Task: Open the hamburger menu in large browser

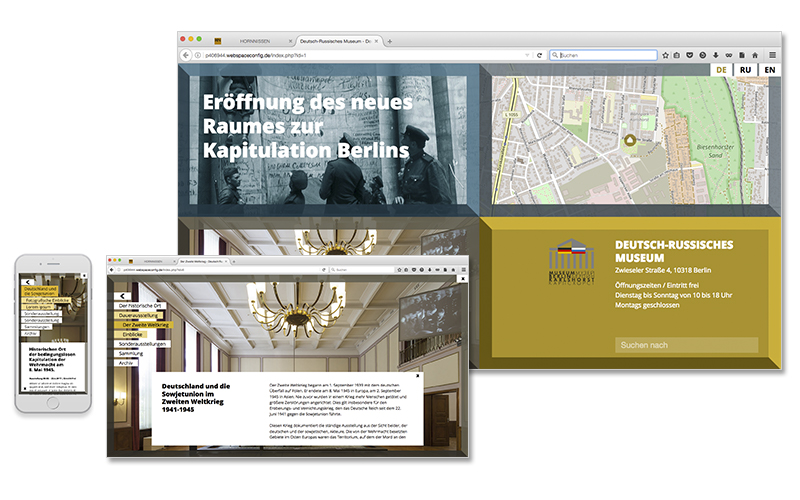Action: [772, 55]
